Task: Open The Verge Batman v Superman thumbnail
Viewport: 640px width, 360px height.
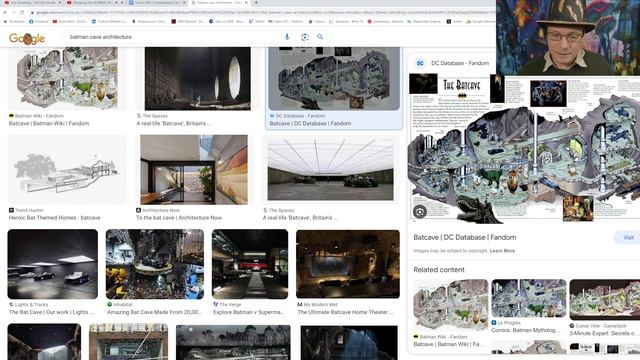Action: [x=250, y=264]
